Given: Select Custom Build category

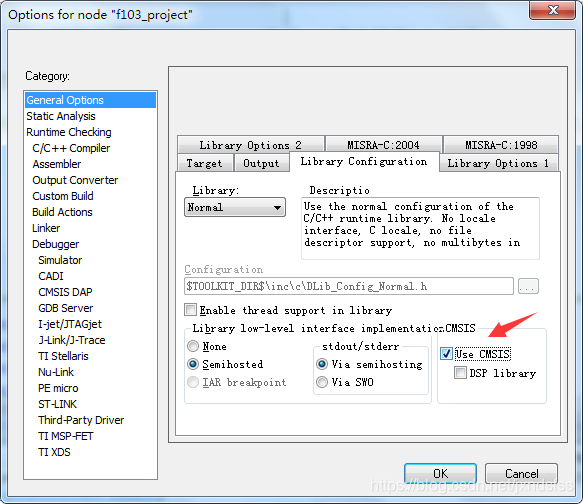Looking at the screenshot, I should (x=63, y=196).
